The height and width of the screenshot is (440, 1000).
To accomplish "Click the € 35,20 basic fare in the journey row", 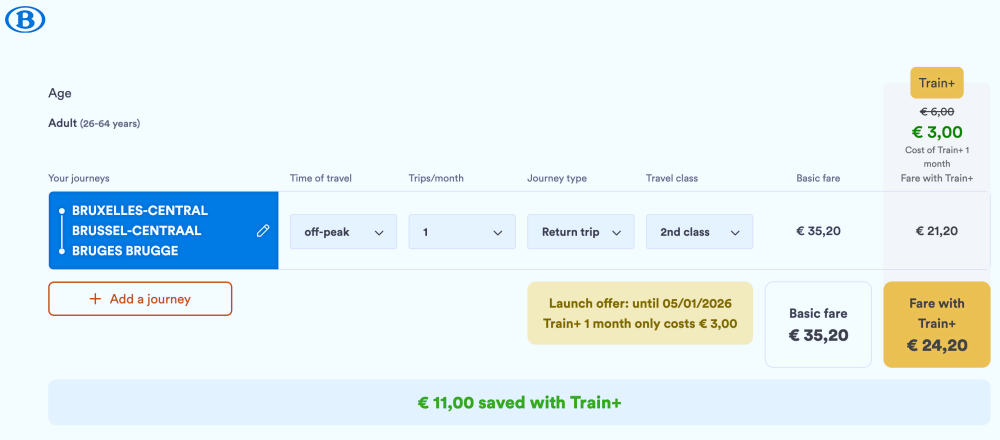I will (818, 231).
